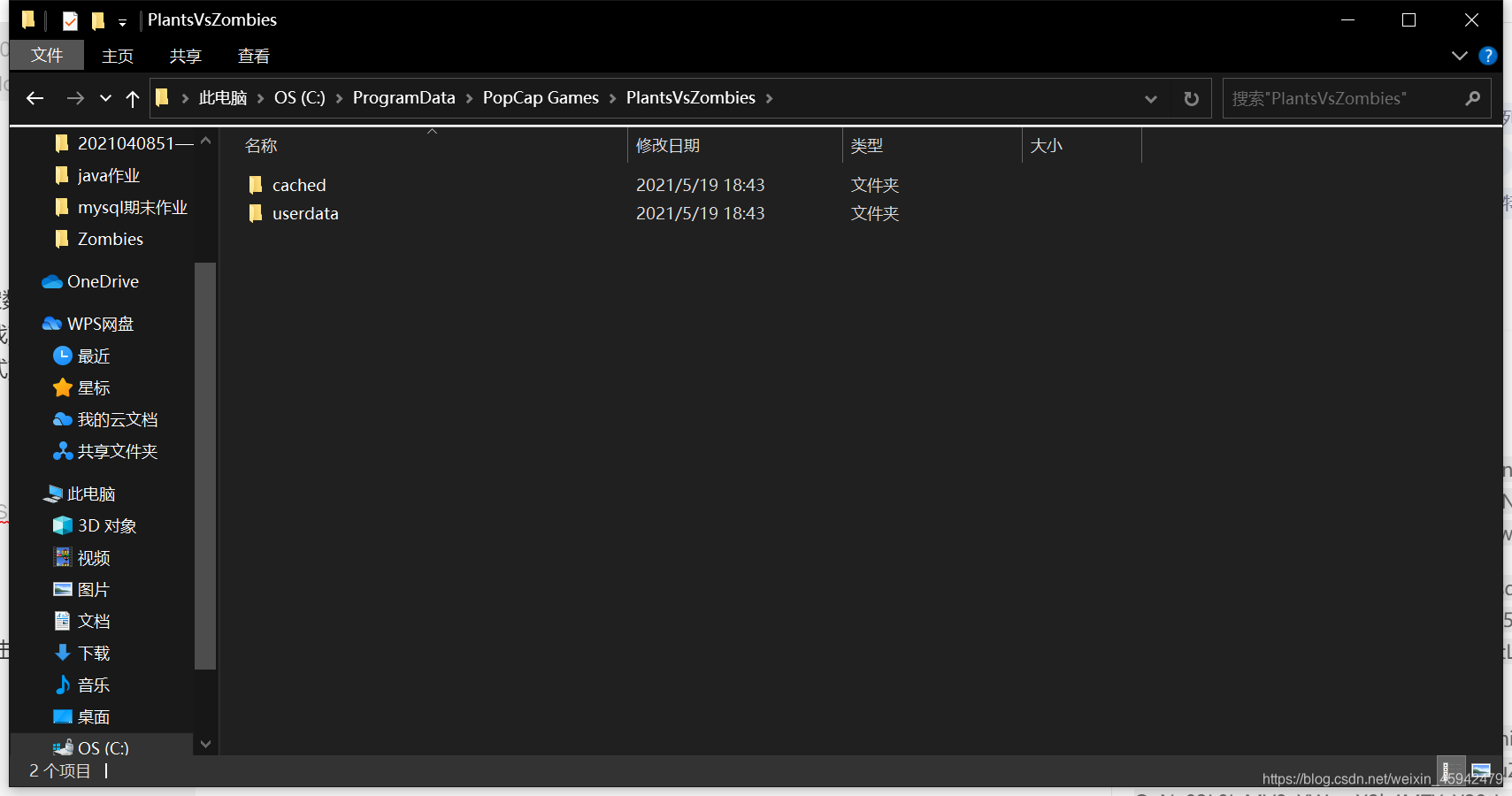The width and height of the screenshot is (1512, 796).
Task: Open 共享文件夹 shared folder
Action: coord(106,451)
